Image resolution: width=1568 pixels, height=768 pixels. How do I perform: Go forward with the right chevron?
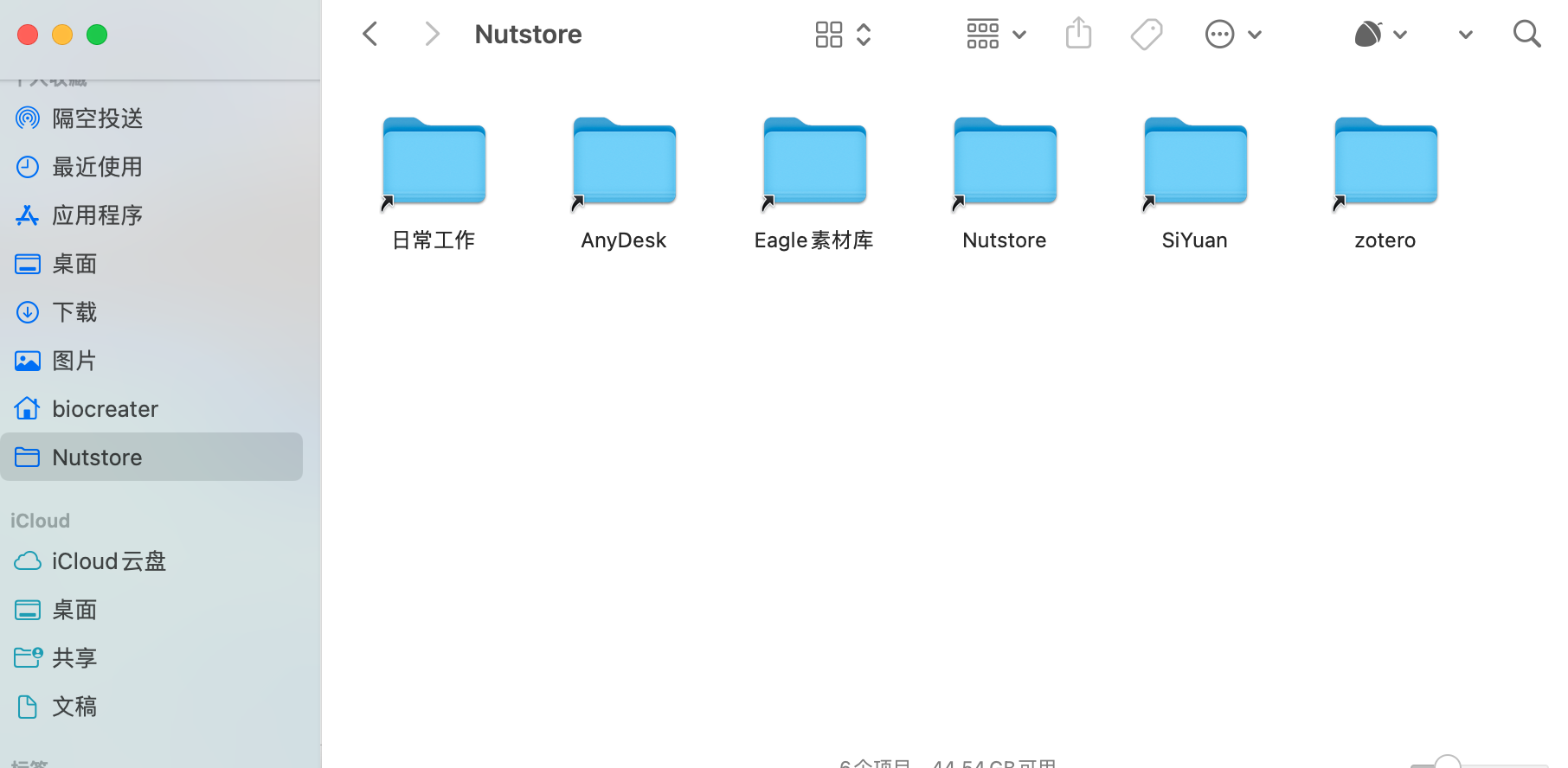point(432,35)
